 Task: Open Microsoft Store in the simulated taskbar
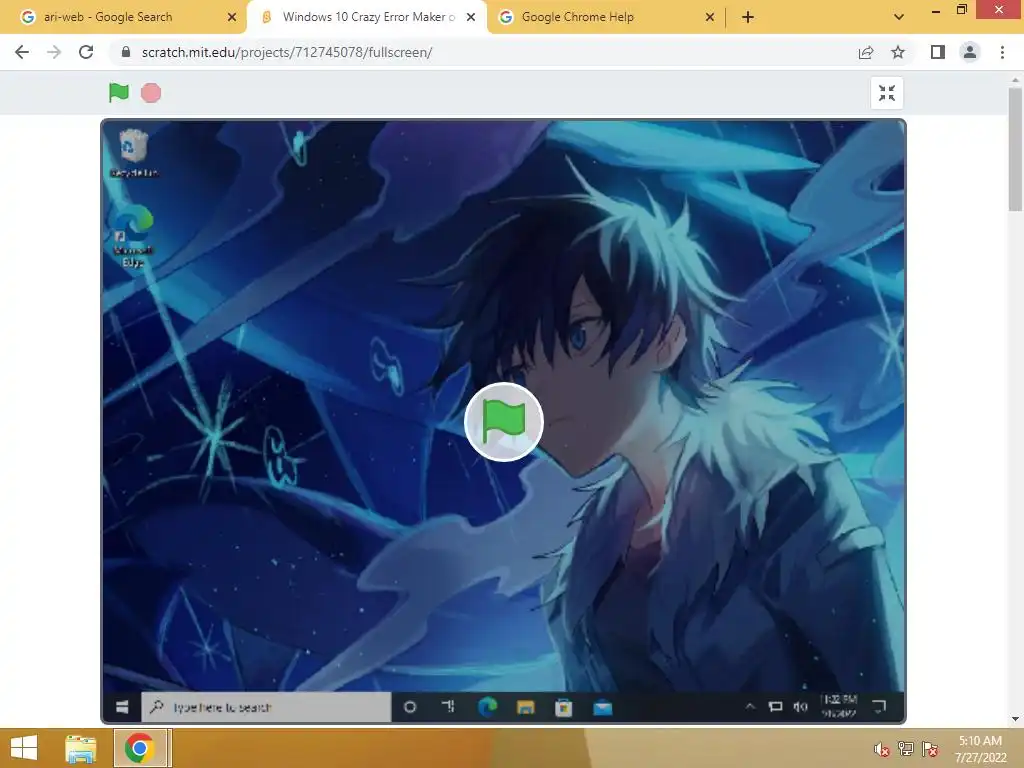pos(564,707)
